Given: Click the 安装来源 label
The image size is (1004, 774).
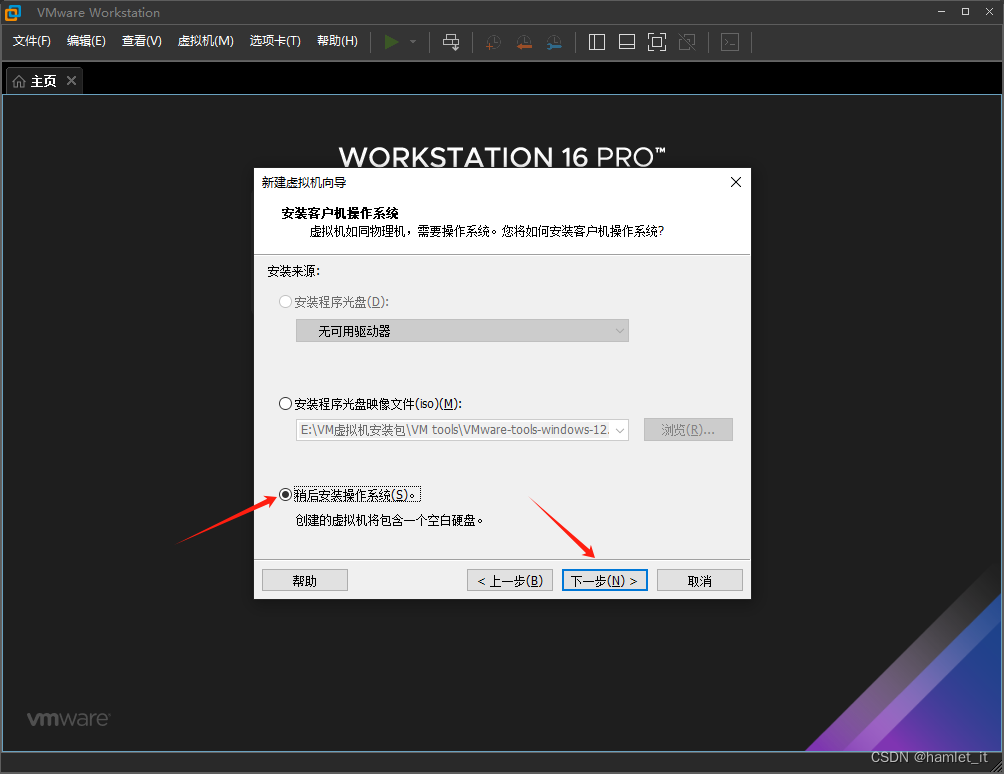Looking at the screenshot, I should (x=293, y=271).
